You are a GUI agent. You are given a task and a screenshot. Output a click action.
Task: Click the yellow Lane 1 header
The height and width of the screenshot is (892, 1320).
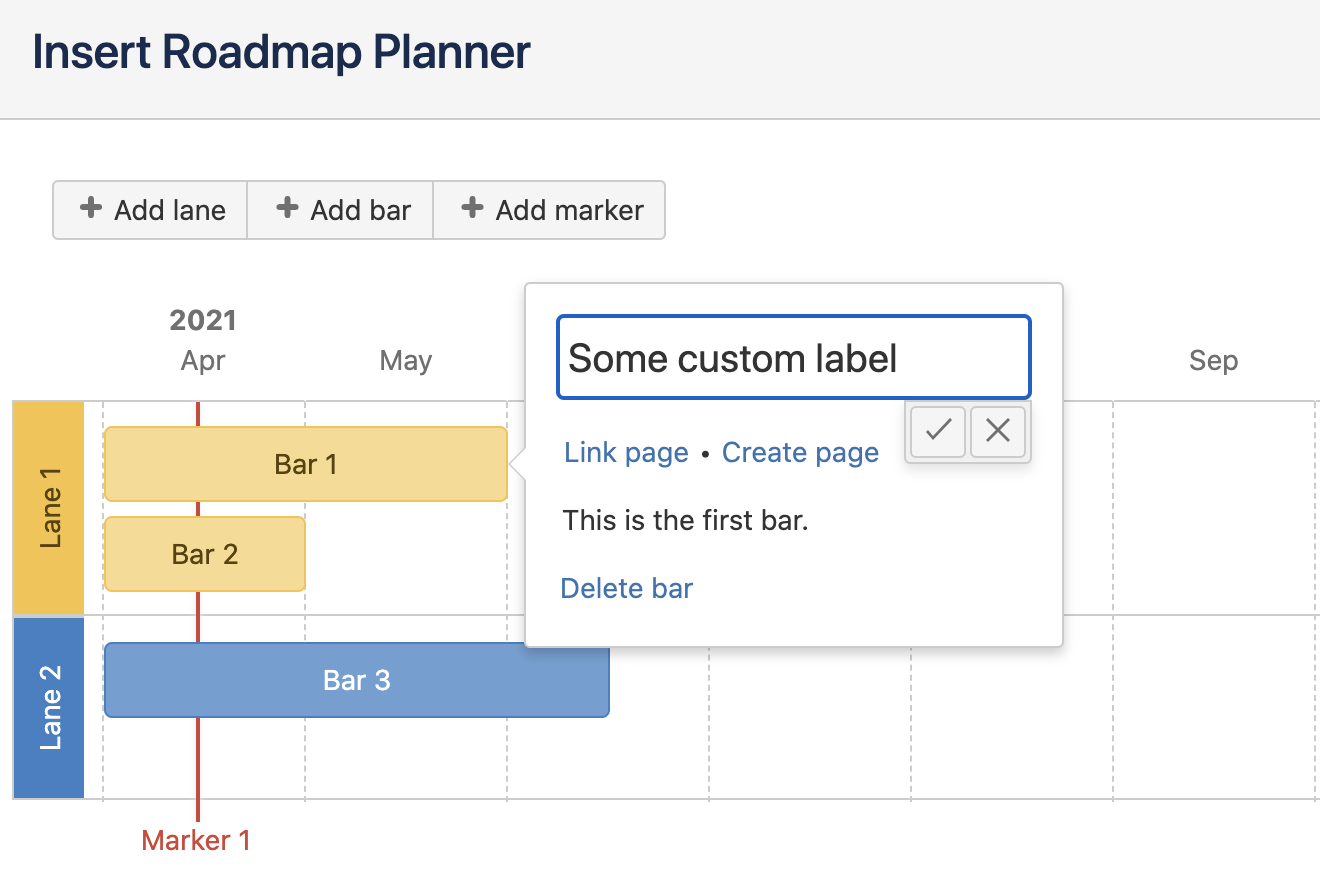click(49, 508)
